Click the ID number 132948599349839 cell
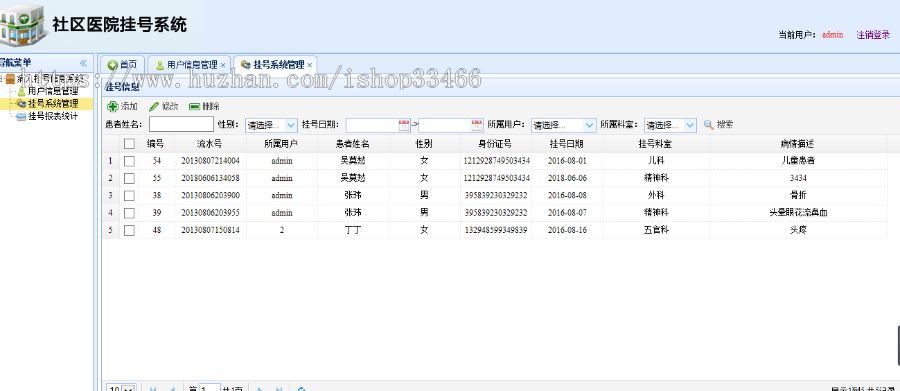 [496, 230]
